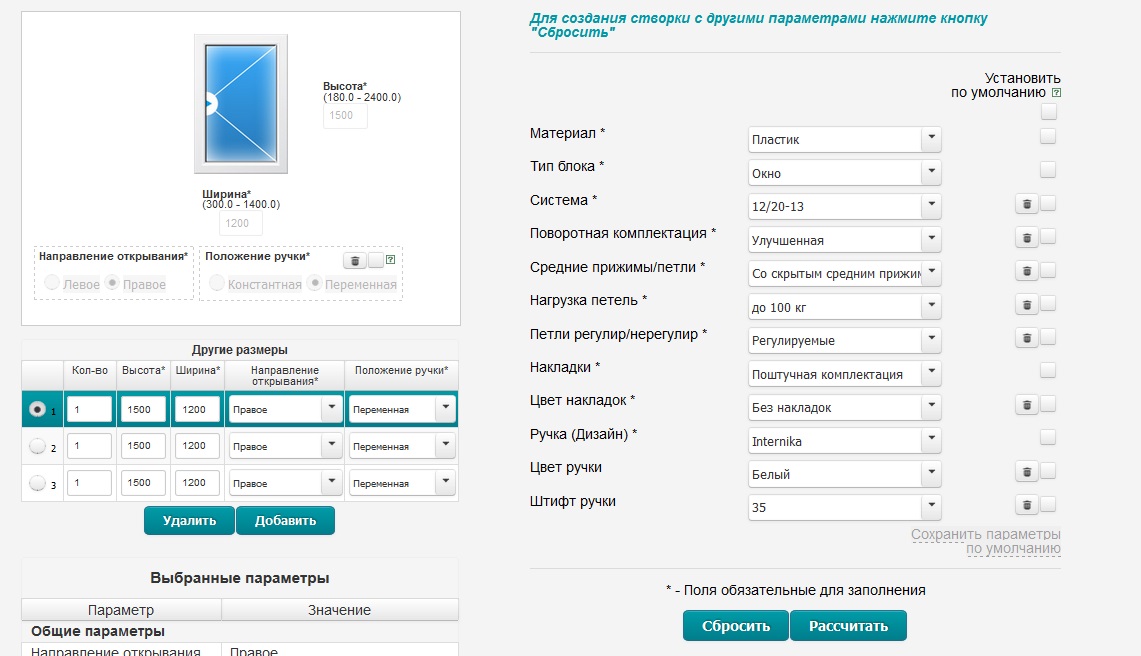Click green help icon near Установить по умолчанию

point(1056,93)
